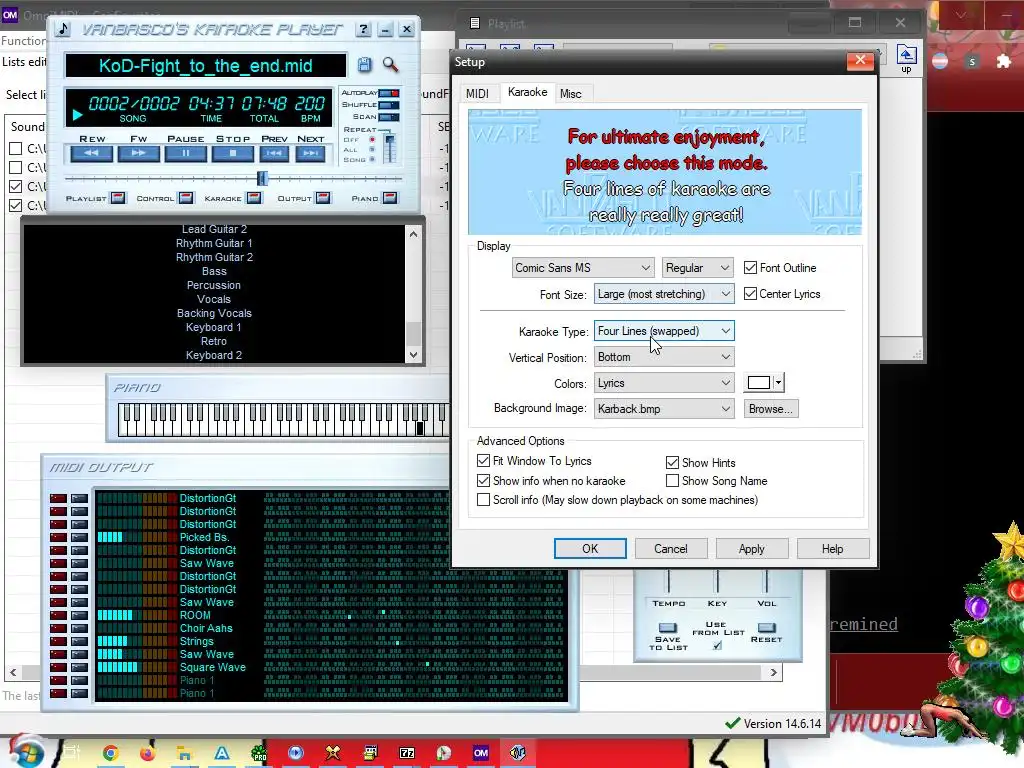The image size is (1024, 768).
Task: Go to previous song with Prev button
Action: pyautogui.click(x=274, y=153)
